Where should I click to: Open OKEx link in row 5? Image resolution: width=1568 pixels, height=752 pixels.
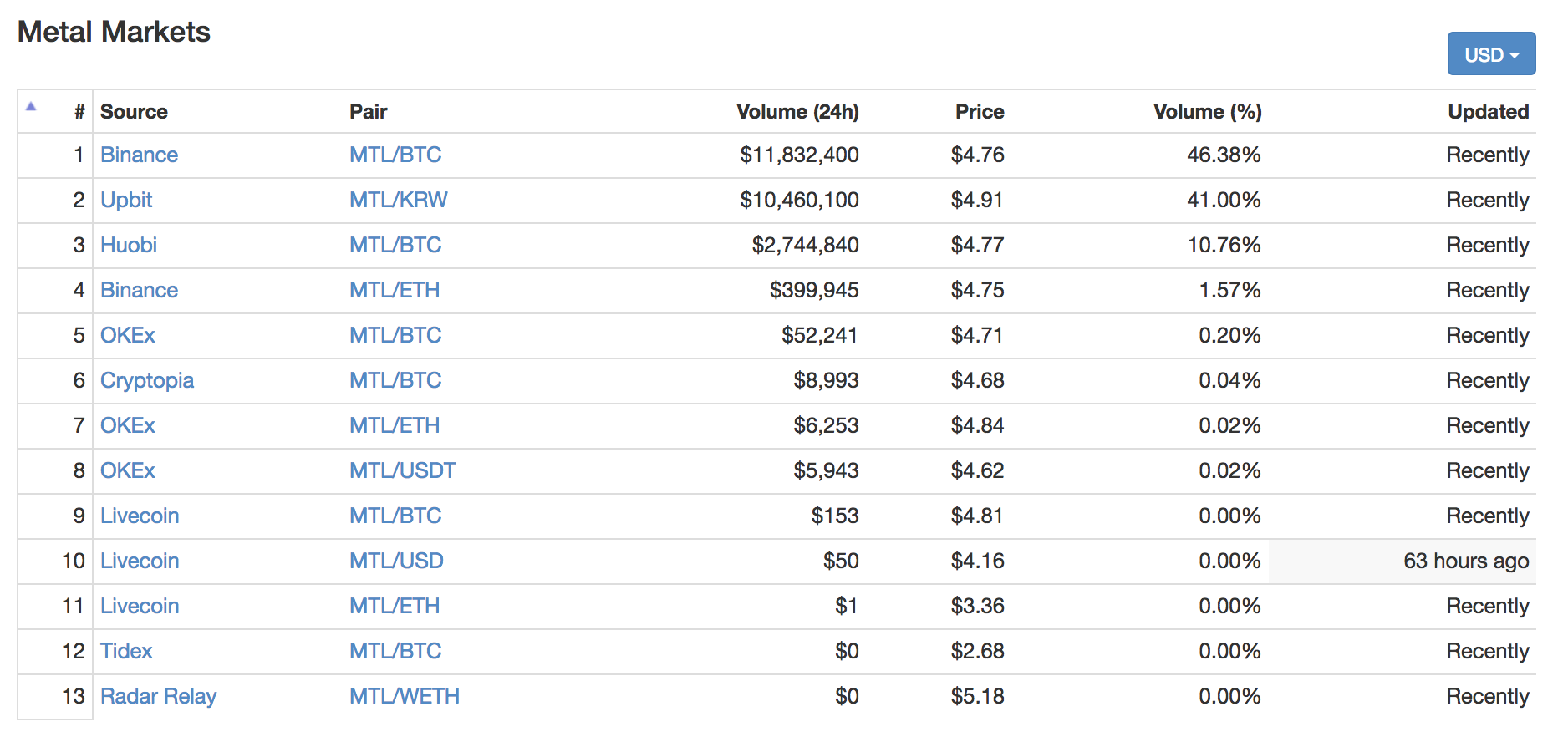(x=128, y=335)
